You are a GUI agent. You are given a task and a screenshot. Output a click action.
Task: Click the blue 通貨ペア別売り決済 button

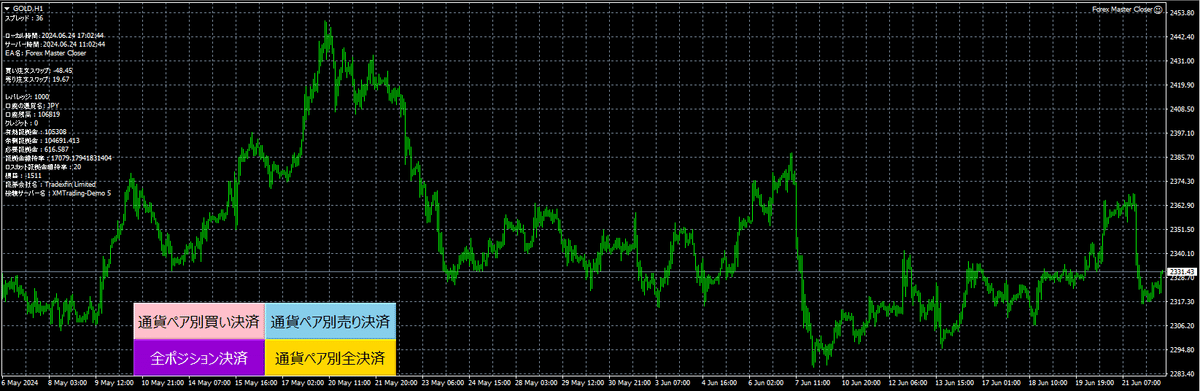pos(331,322)
